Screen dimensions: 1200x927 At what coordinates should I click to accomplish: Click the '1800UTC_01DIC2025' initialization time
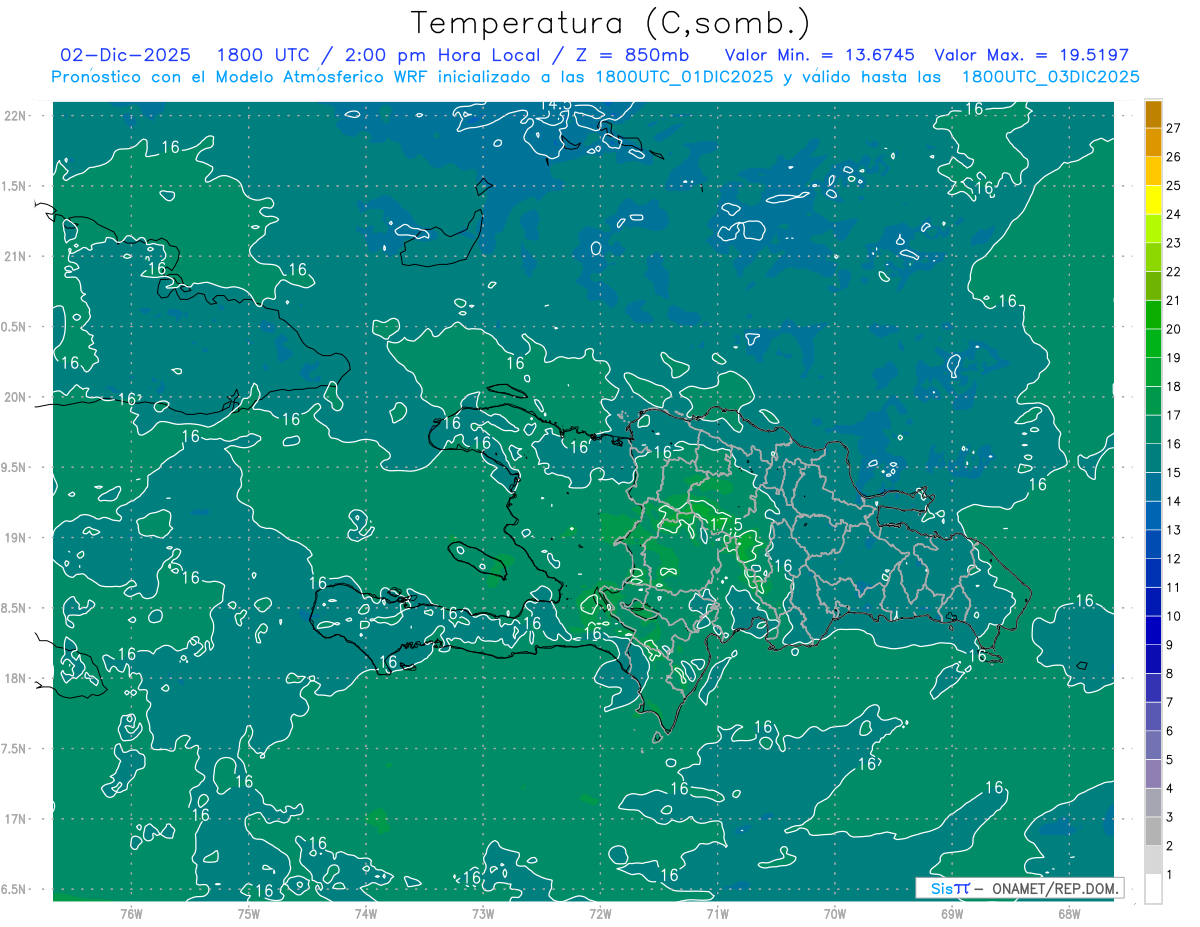pos(683,77)
